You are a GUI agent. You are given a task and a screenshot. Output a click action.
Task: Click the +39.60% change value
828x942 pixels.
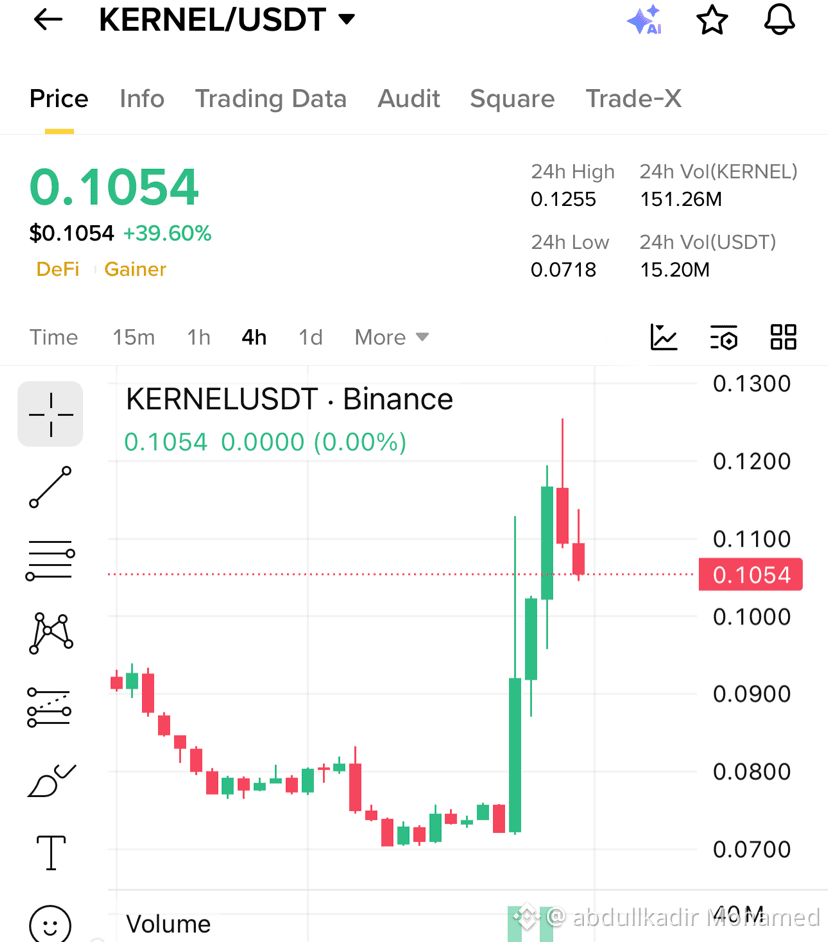tap(167, 233)
